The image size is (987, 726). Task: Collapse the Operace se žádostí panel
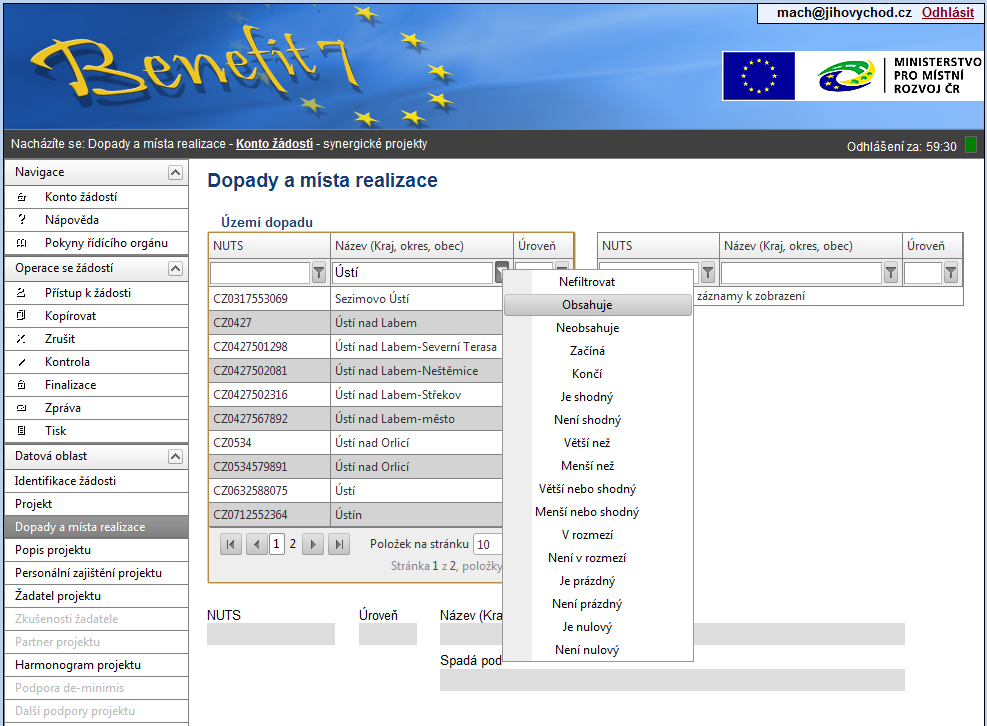coord(176,269)
